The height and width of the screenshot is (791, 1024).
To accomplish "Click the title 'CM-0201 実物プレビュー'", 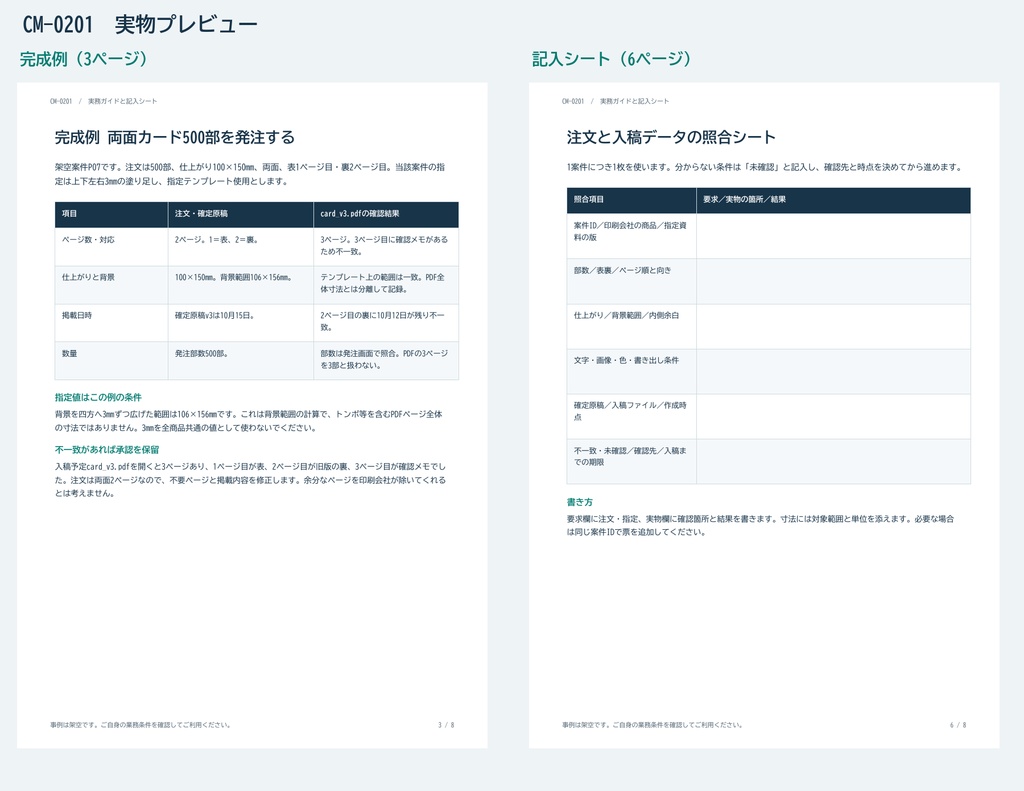I will [x=140, y=25].
